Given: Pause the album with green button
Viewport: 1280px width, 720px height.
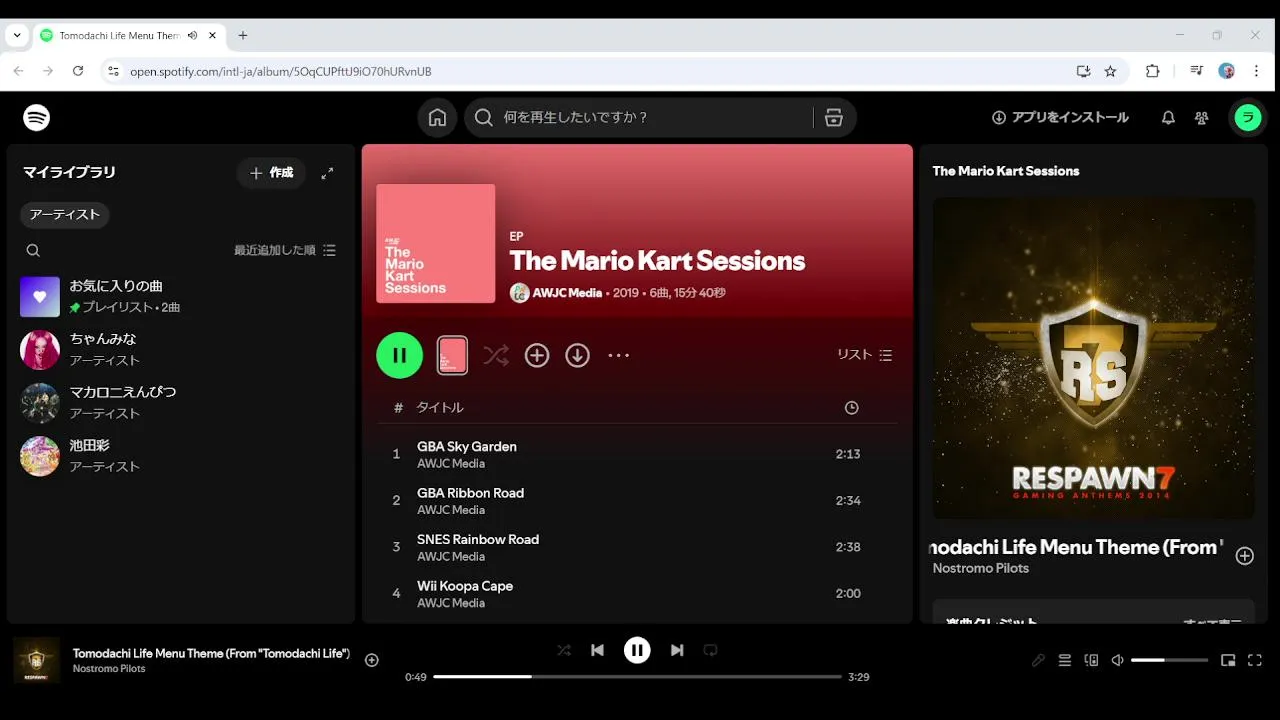Looking at the screenshot, I should pyautogui.click(x=400, y=355).
